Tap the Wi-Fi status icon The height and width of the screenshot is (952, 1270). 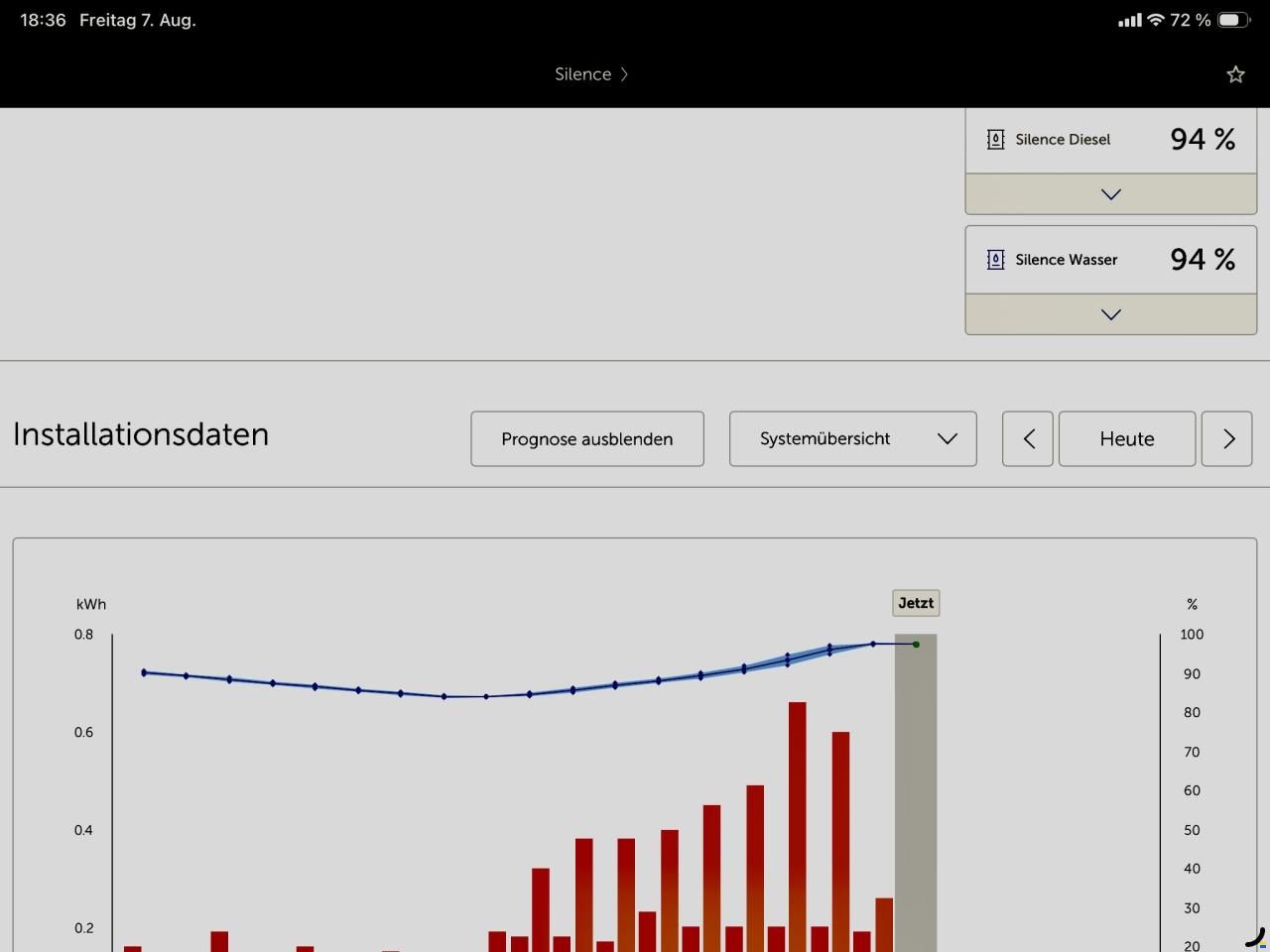(x=1155, y=20)
